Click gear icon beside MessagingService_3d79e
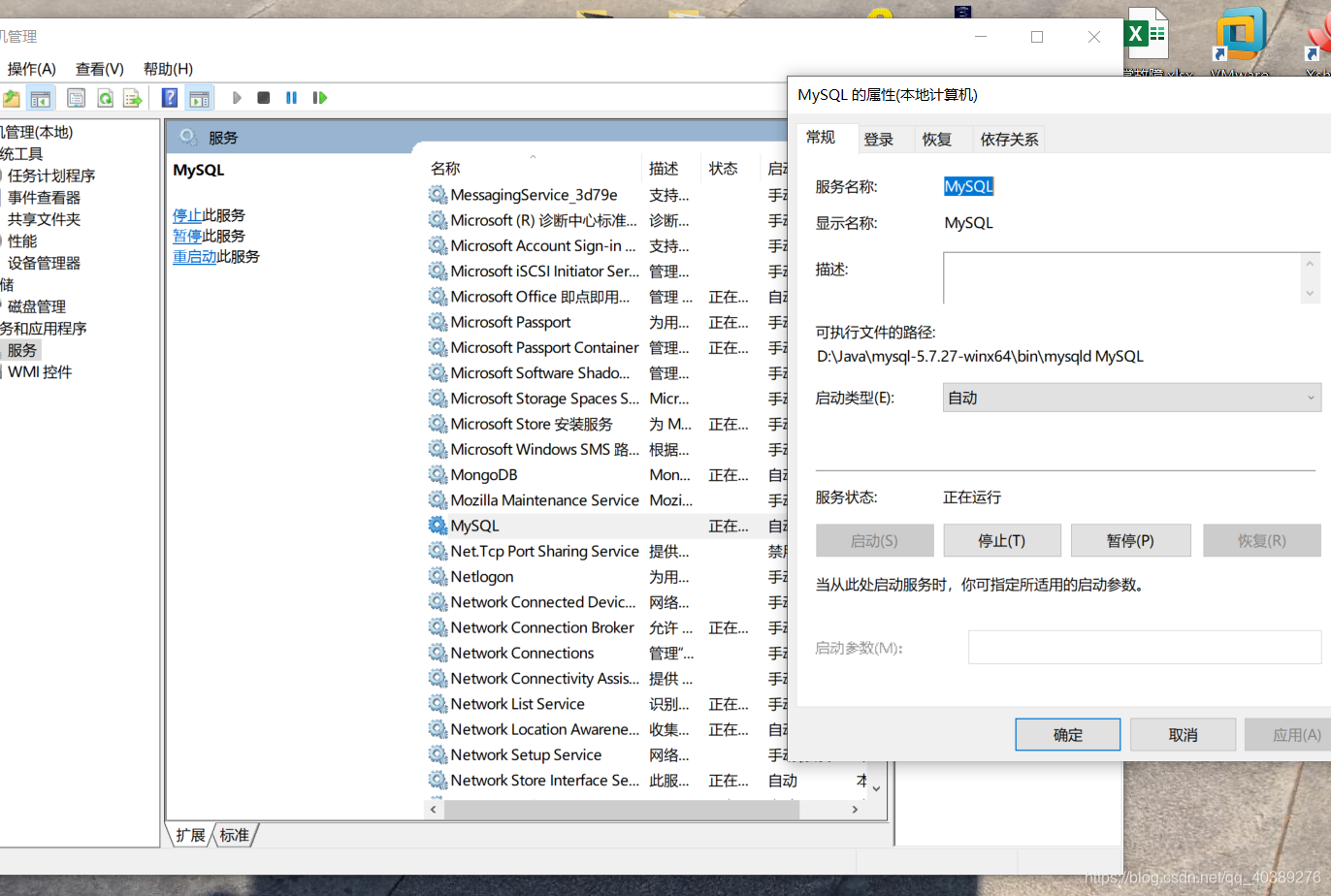This screenshot has width=1331, height=896. click(x=438, y=195)
